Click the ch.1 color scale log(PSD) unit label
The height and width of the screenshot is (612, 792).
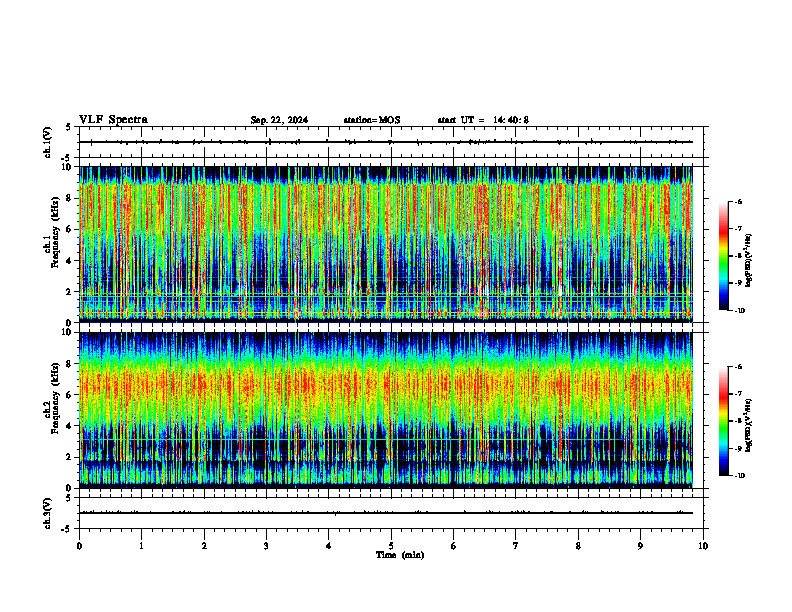tap(749, 261)
